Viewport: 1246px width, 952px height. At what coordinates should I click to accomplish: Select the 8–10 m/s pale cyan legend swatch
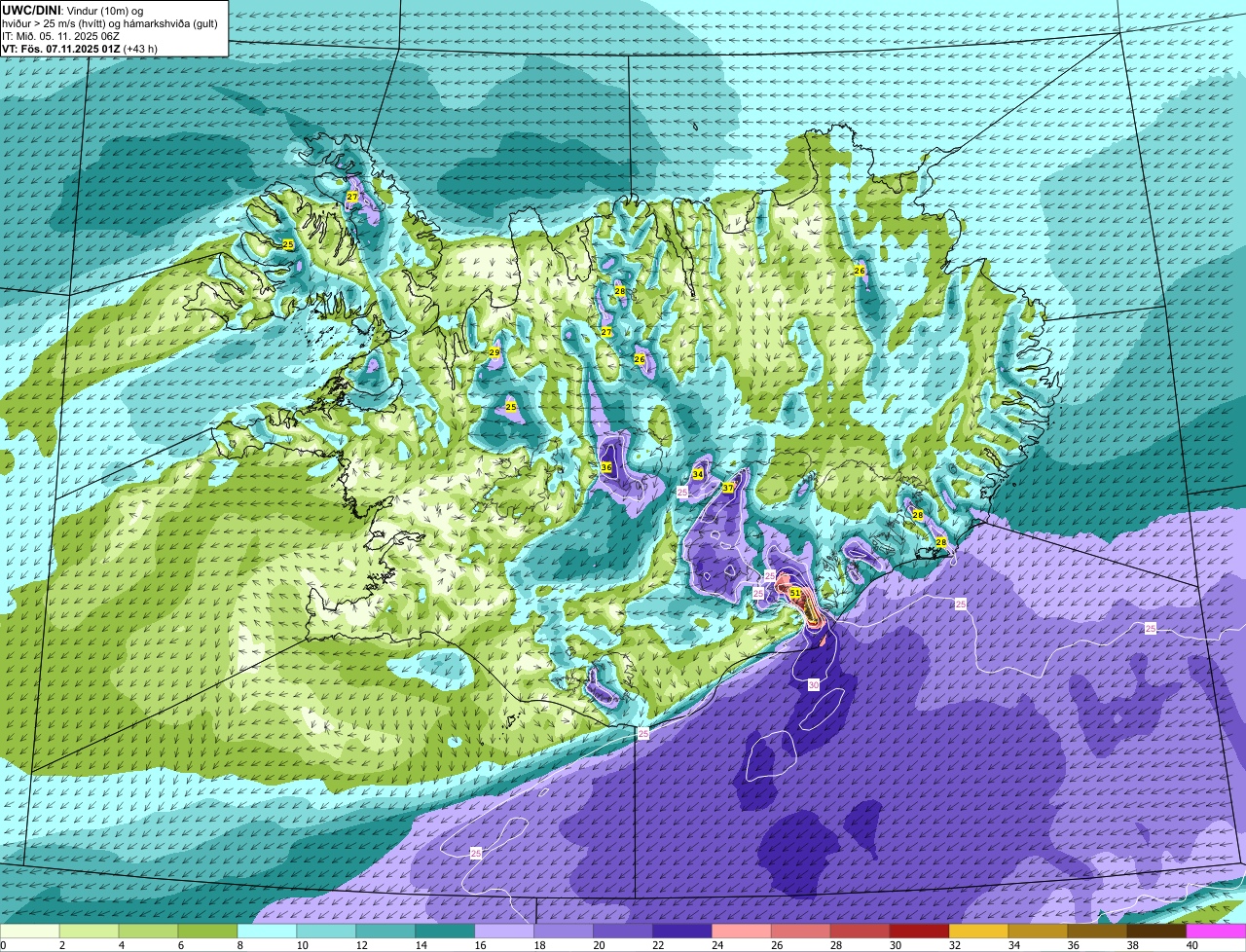tap(268, 932)
